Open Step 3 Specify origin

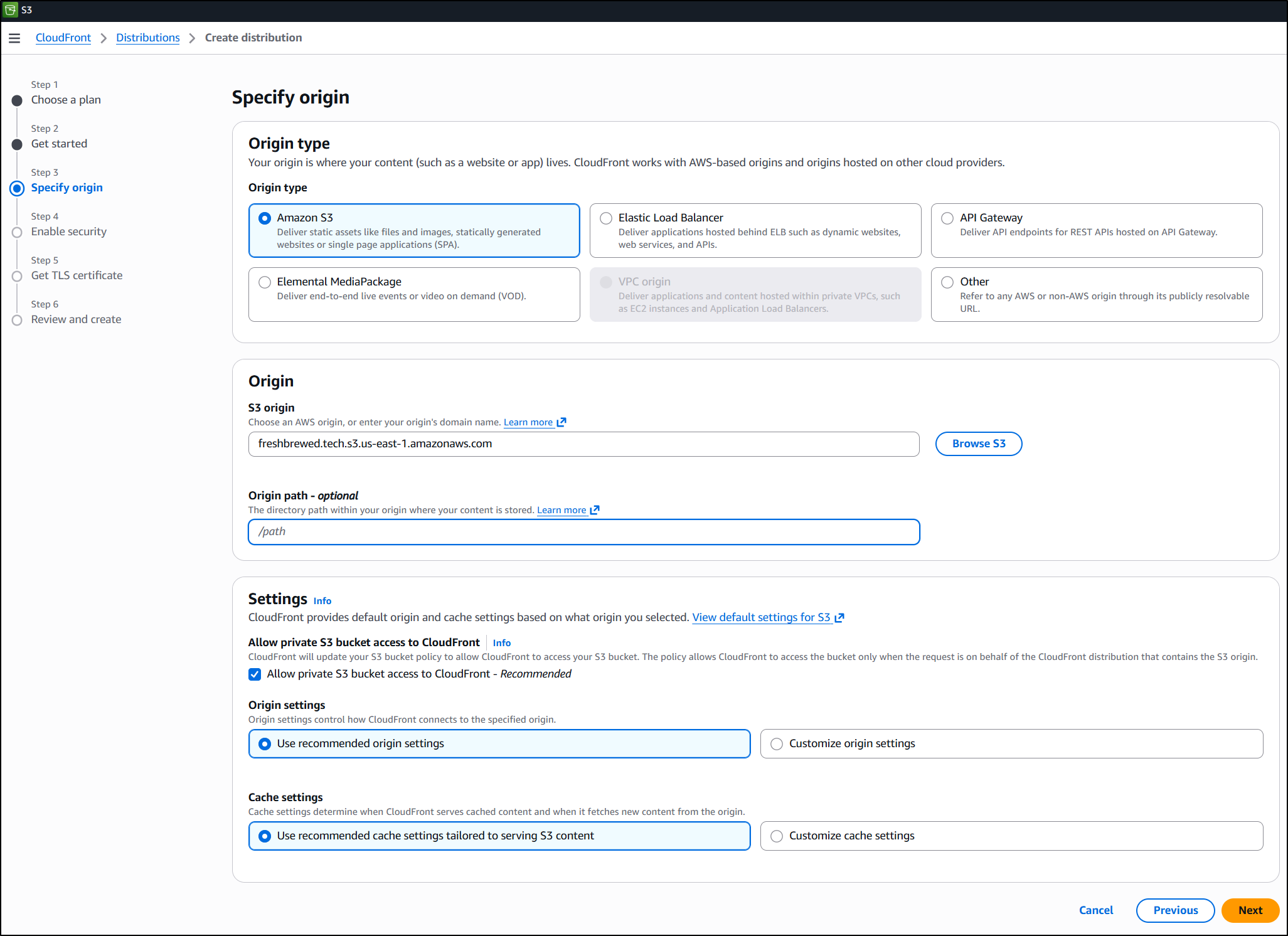tap(67, 188)
